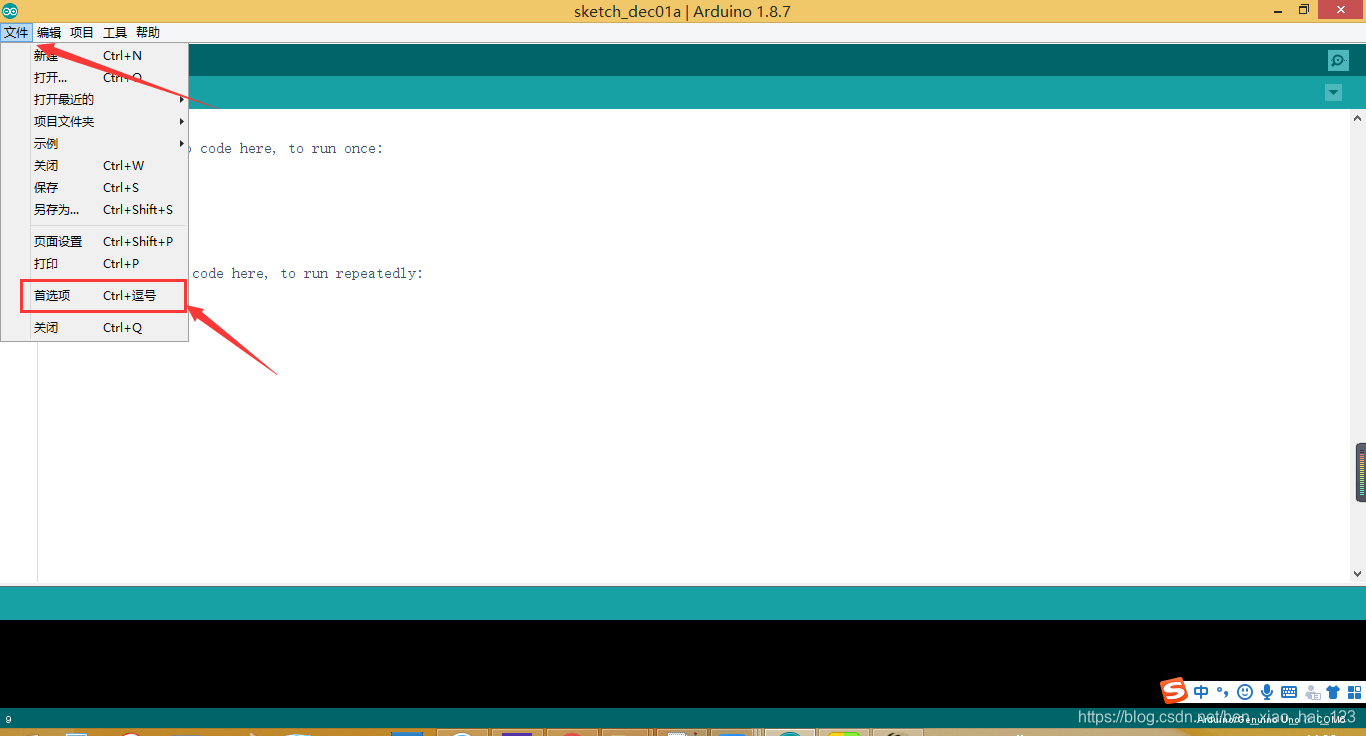Screen dimensions: 1366x736
Task: Expand 打开最近的 submenu
Action: click(x=95, y=100)
